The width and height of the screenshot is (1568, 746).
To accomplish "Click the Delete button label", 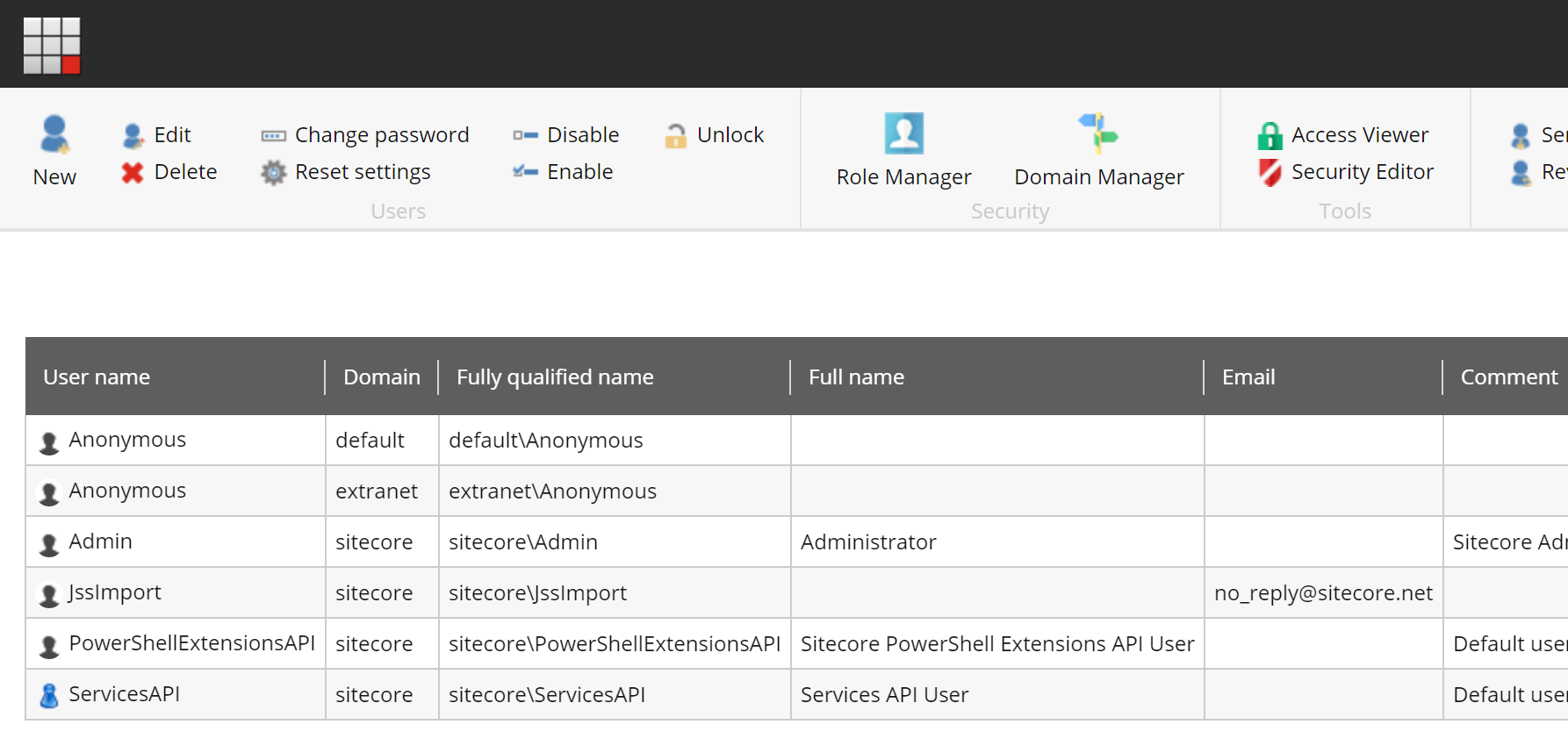I will point(185,172).
